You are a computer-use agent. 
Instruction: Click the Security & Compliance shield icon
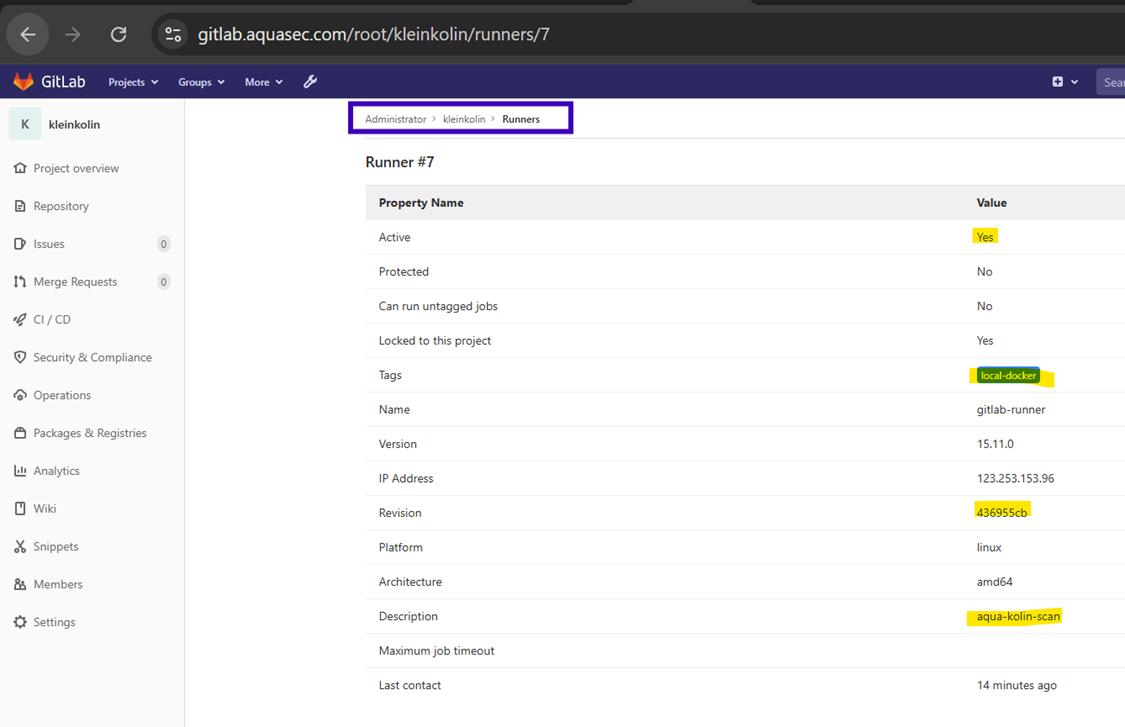pyautogui.click(x=20, y=357)
